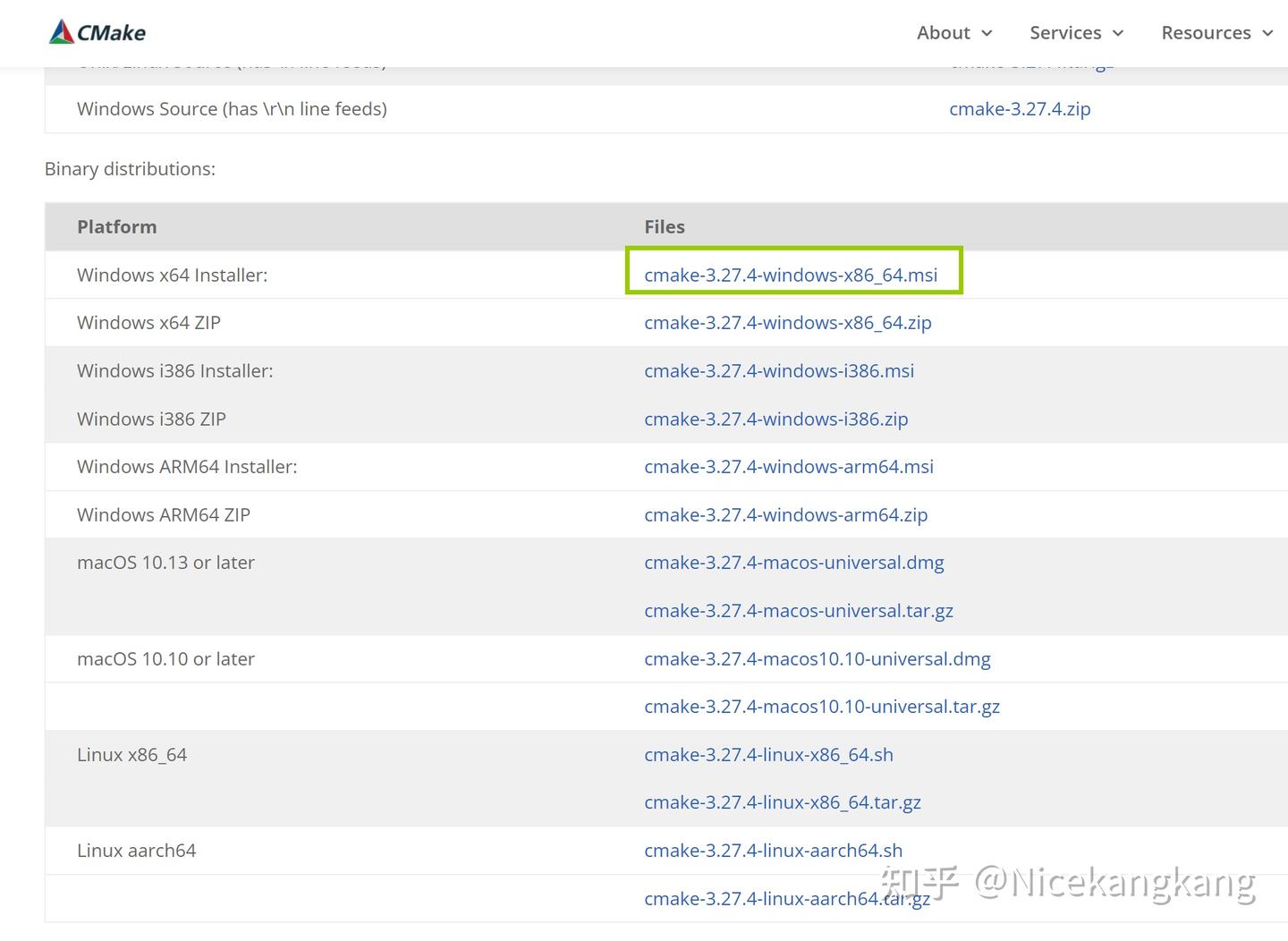Open the Services dropdown menu
The width and height of the screenshot is (1288, 941).
click(1076, 32)
